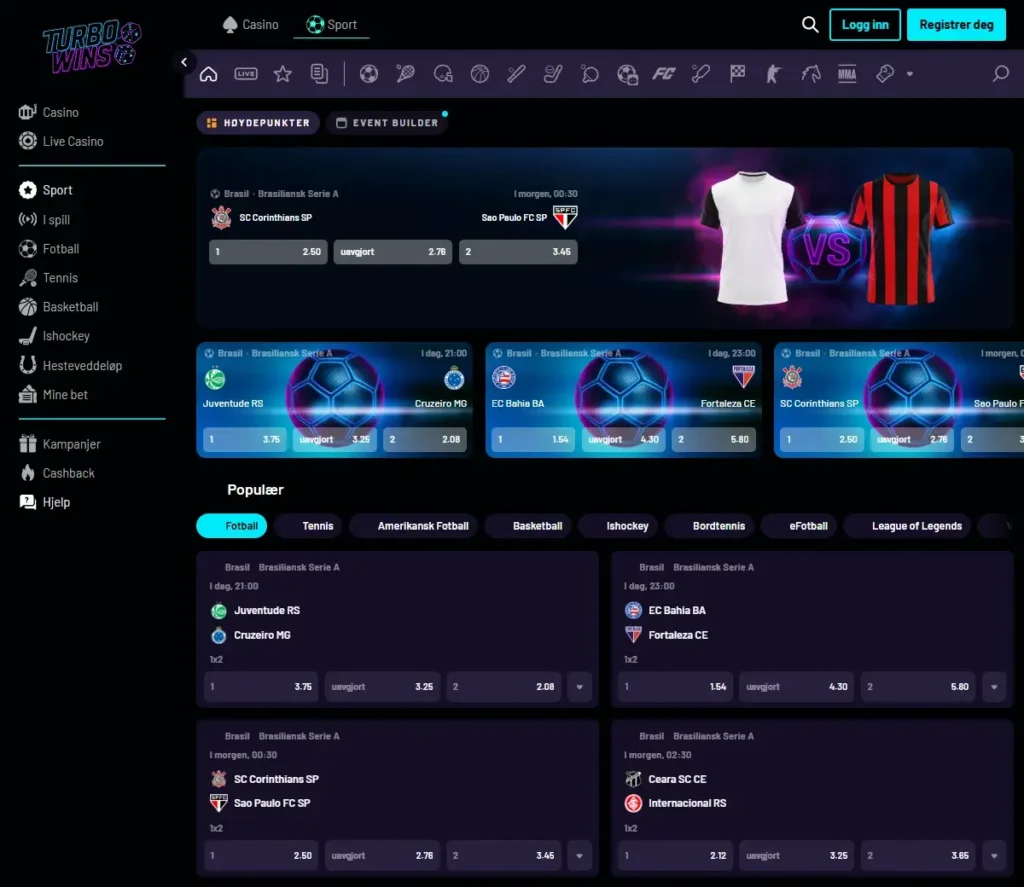The width and height of the screenshot is (1024, 887).
Task: Open I spill in the sidebar
Action: coord(44,219)
